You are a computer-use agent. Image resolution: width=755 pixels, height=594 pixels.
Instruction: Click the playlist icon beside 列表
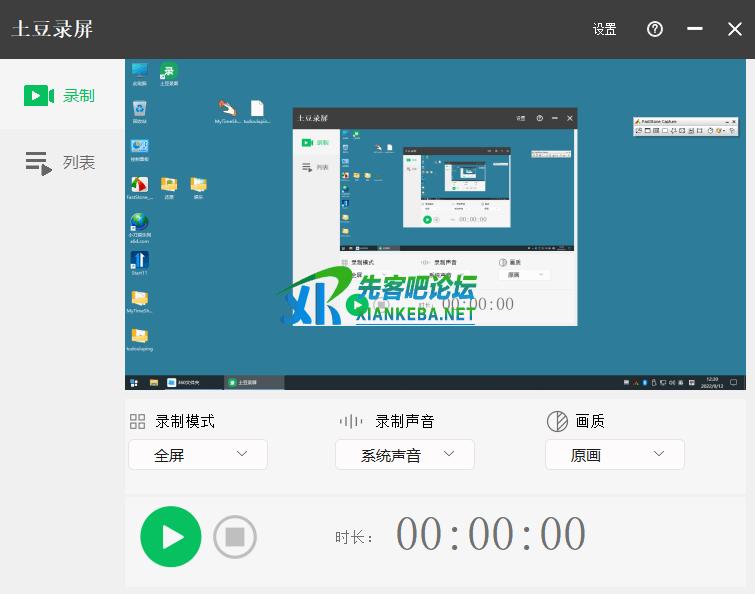38,163
